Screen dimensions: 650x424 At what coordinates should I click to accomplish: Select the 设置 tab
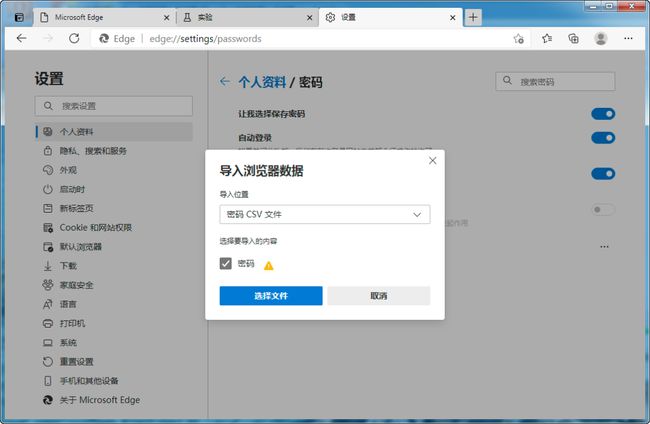tap(390, 17)
